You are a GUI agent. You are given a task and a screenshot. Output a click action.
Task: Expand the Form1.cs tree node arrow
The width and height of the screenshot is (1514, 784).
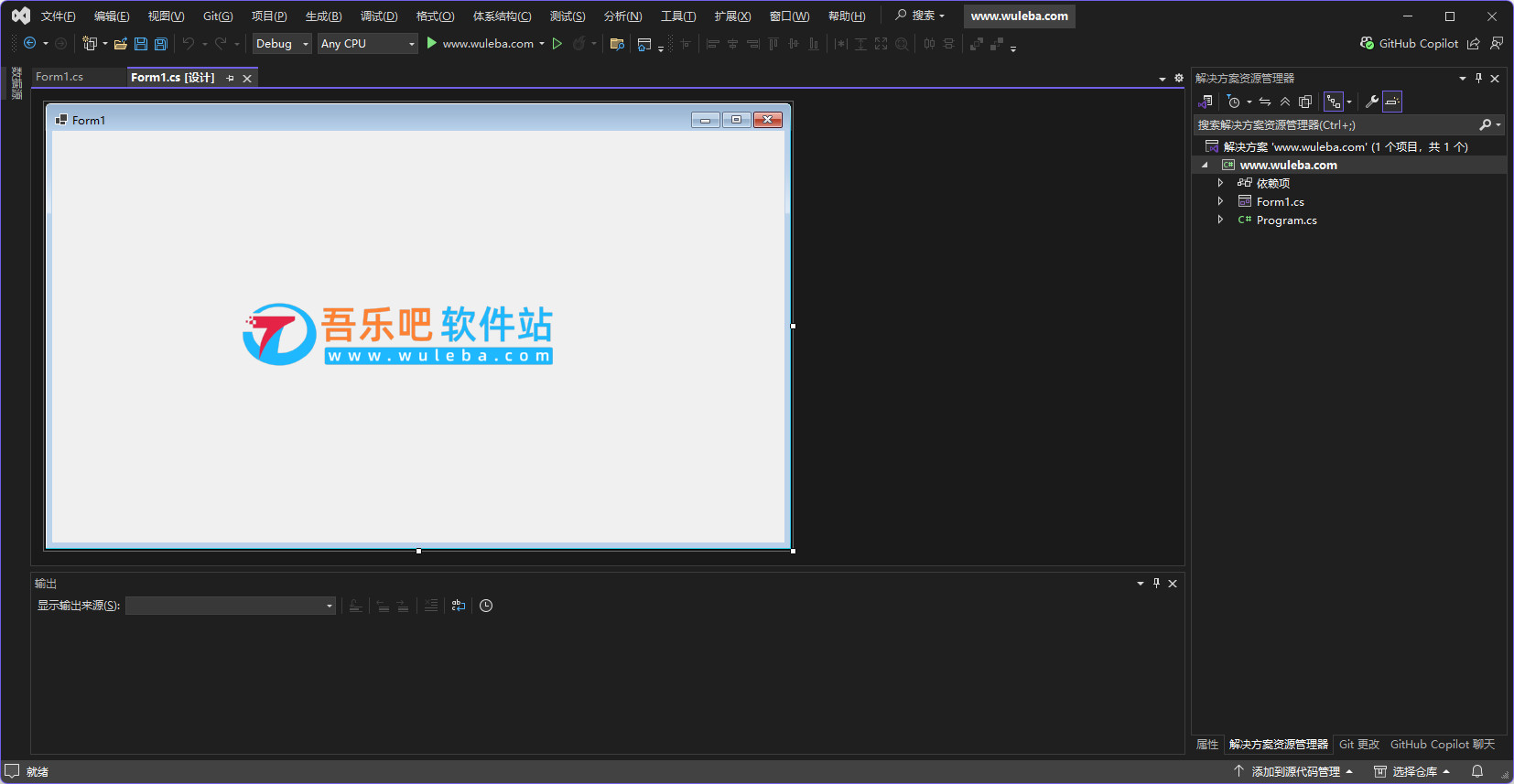pyautogui.click(x=1220, y=201)
